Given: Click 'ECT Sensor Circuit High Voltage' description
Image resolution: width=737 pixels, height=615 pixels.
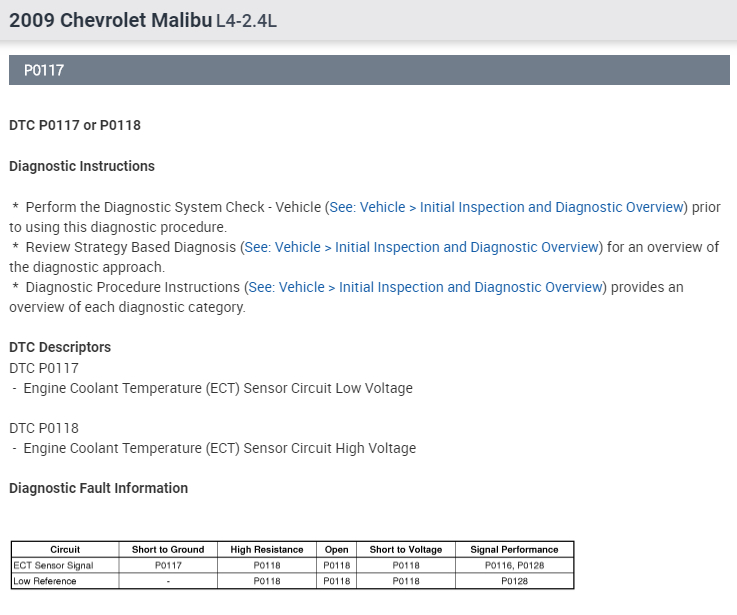Looking at the screenshot, I should point(220,449).
